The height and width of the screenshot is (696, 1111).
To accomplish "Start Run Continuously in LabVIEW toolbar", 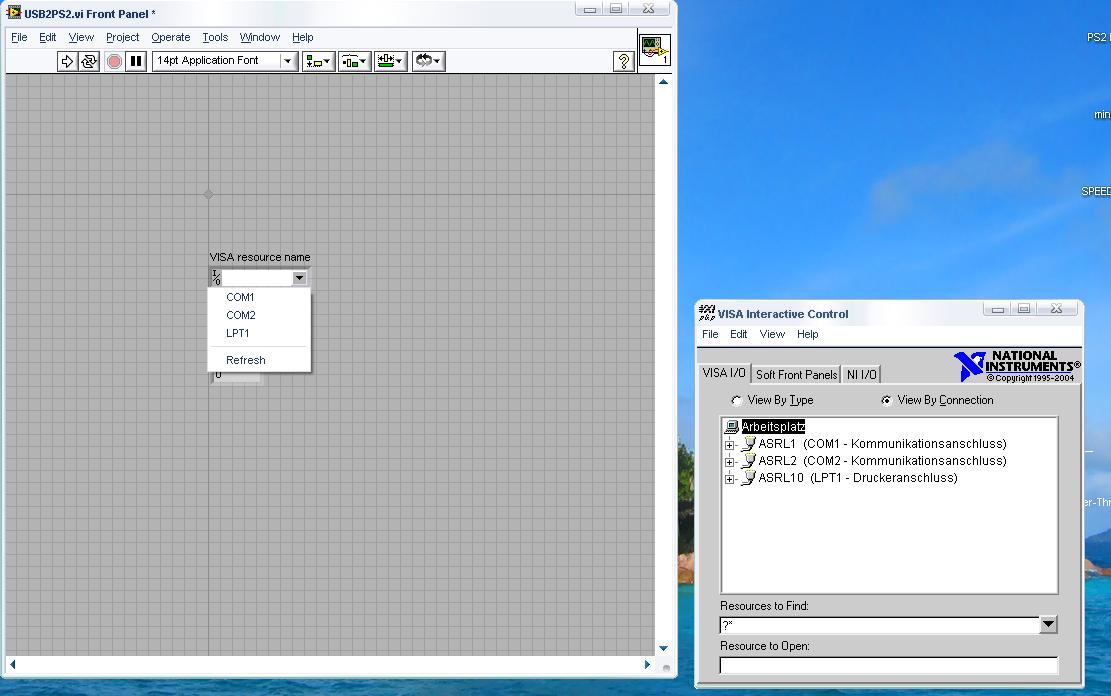I will 89,61.
